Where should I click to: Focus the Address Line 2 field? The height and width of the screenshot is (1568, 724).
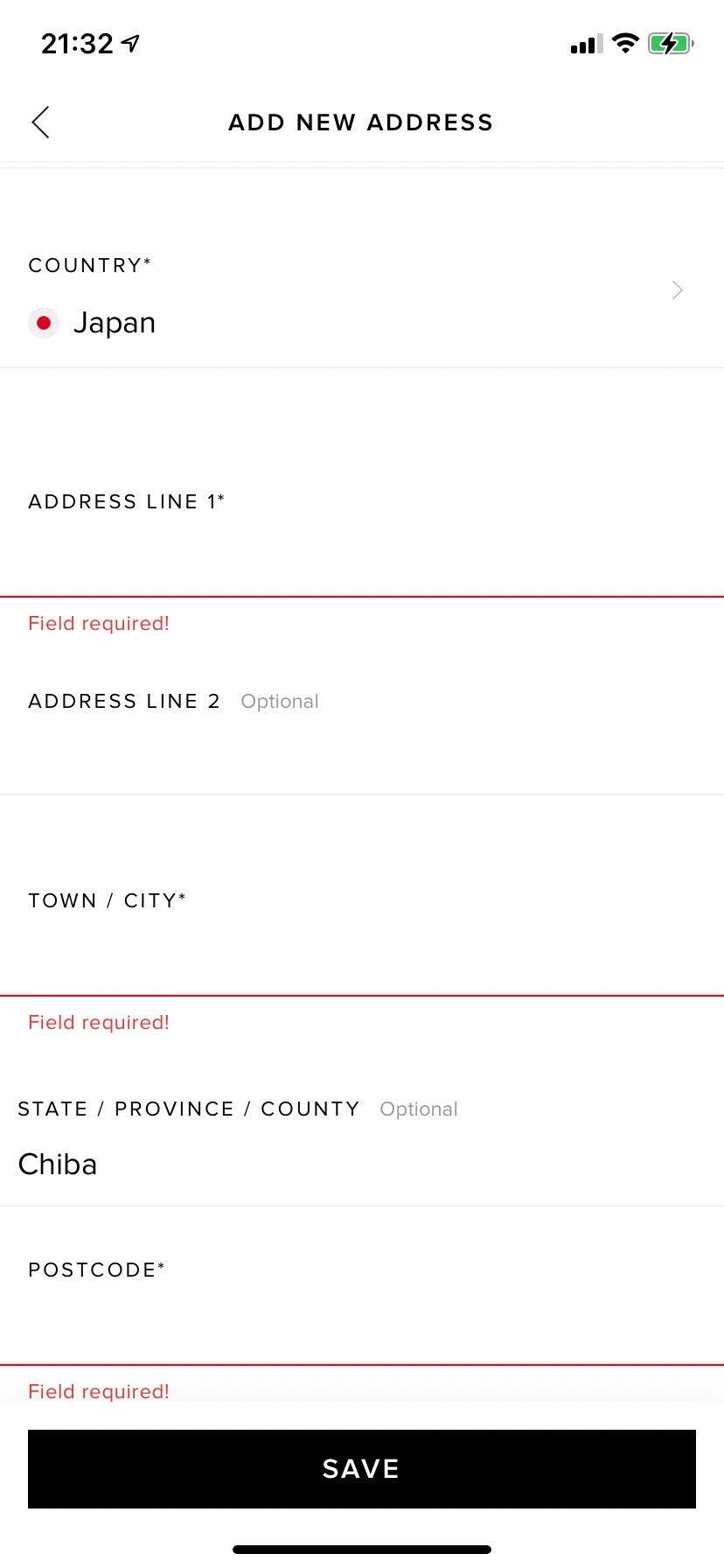[362, 754]
